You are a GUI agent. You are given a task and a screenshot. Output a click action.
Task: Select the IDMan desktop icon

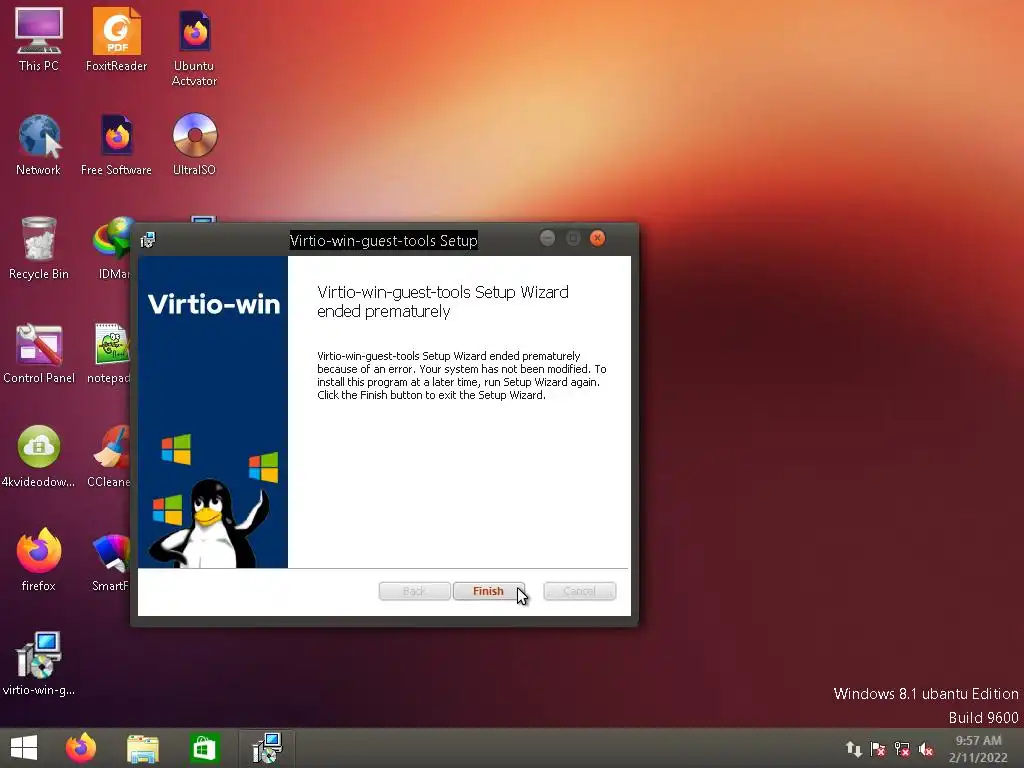click(x=112, y=248)
